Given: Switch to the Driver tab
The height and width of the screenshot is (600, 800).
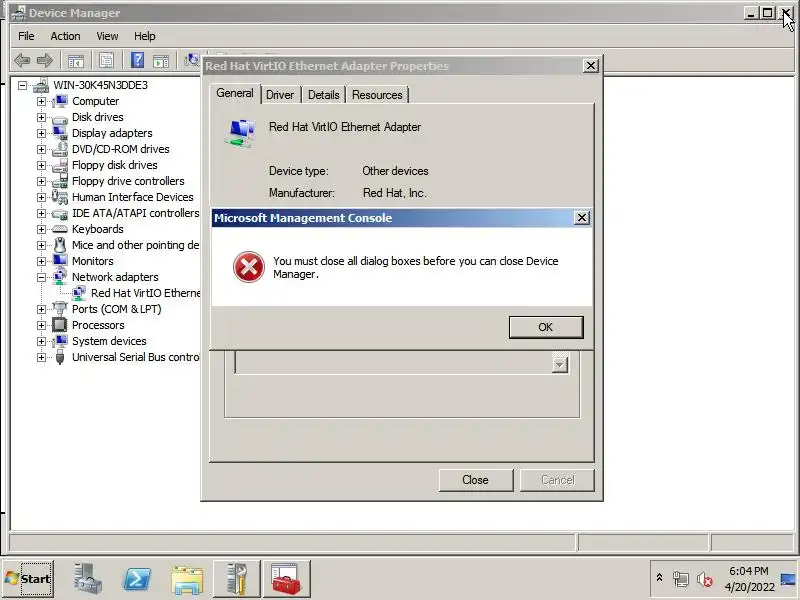Looking at the screenshot, I should 280,95.
